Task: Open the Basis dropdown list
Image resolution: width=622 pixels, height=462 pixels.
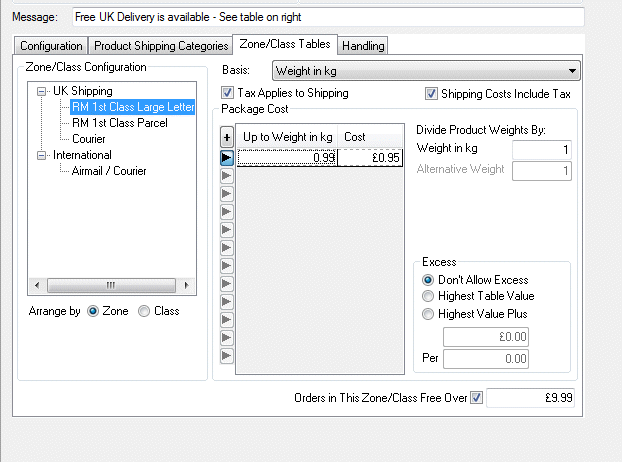Action: [572, 71]
